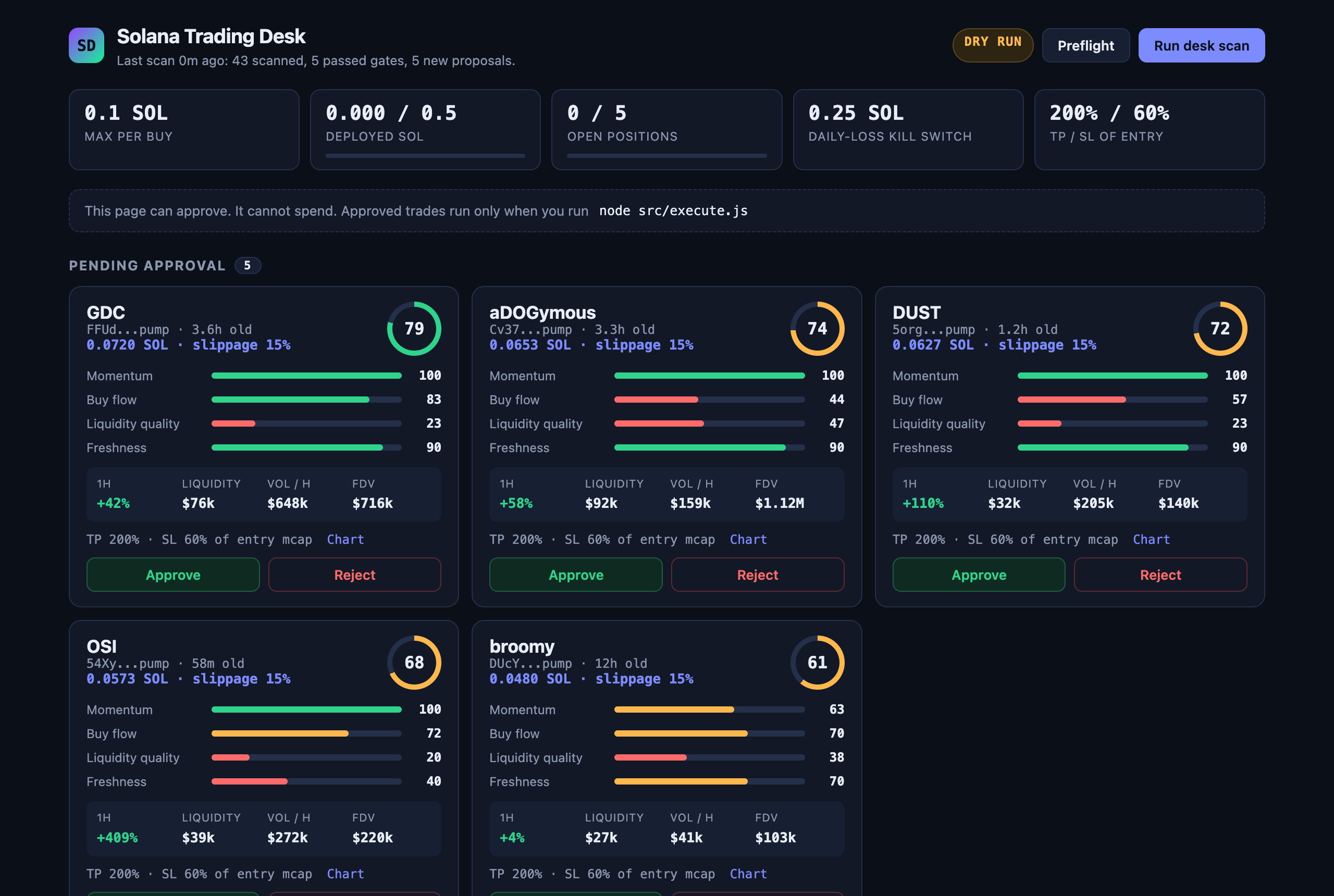Approve the GDC proposal
This screenshot has height=896, width=1334.
[x=173, y=574]
